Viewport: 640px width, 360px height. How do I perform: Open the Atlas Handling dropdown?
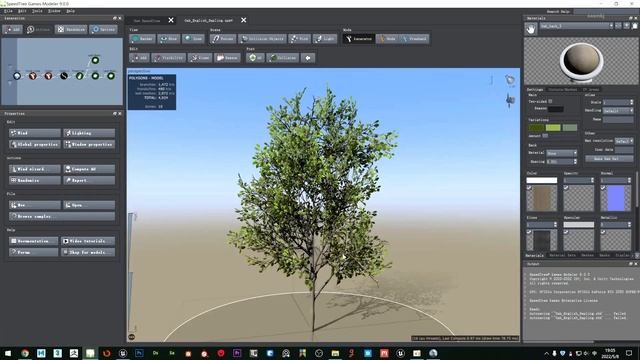point(618,111)
